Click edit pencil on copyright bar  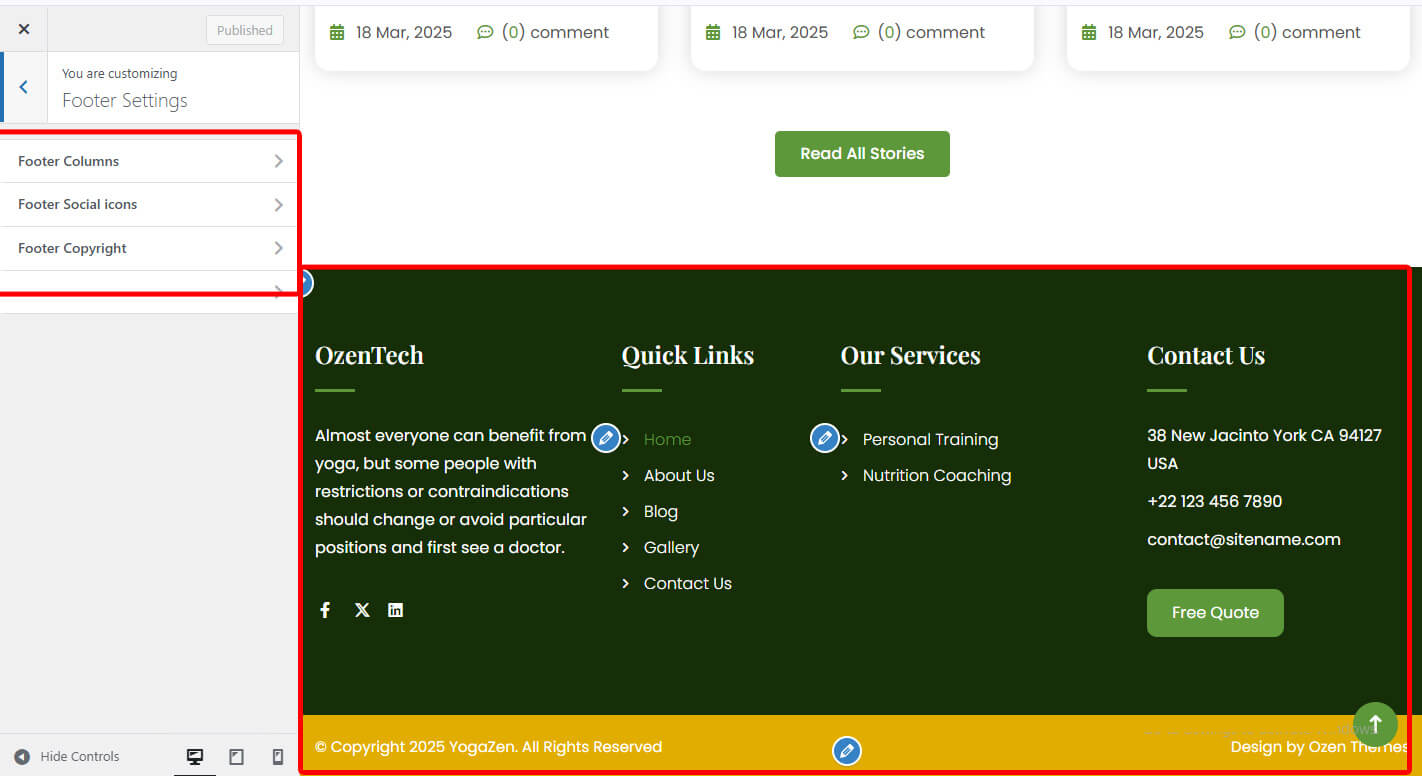847,751
